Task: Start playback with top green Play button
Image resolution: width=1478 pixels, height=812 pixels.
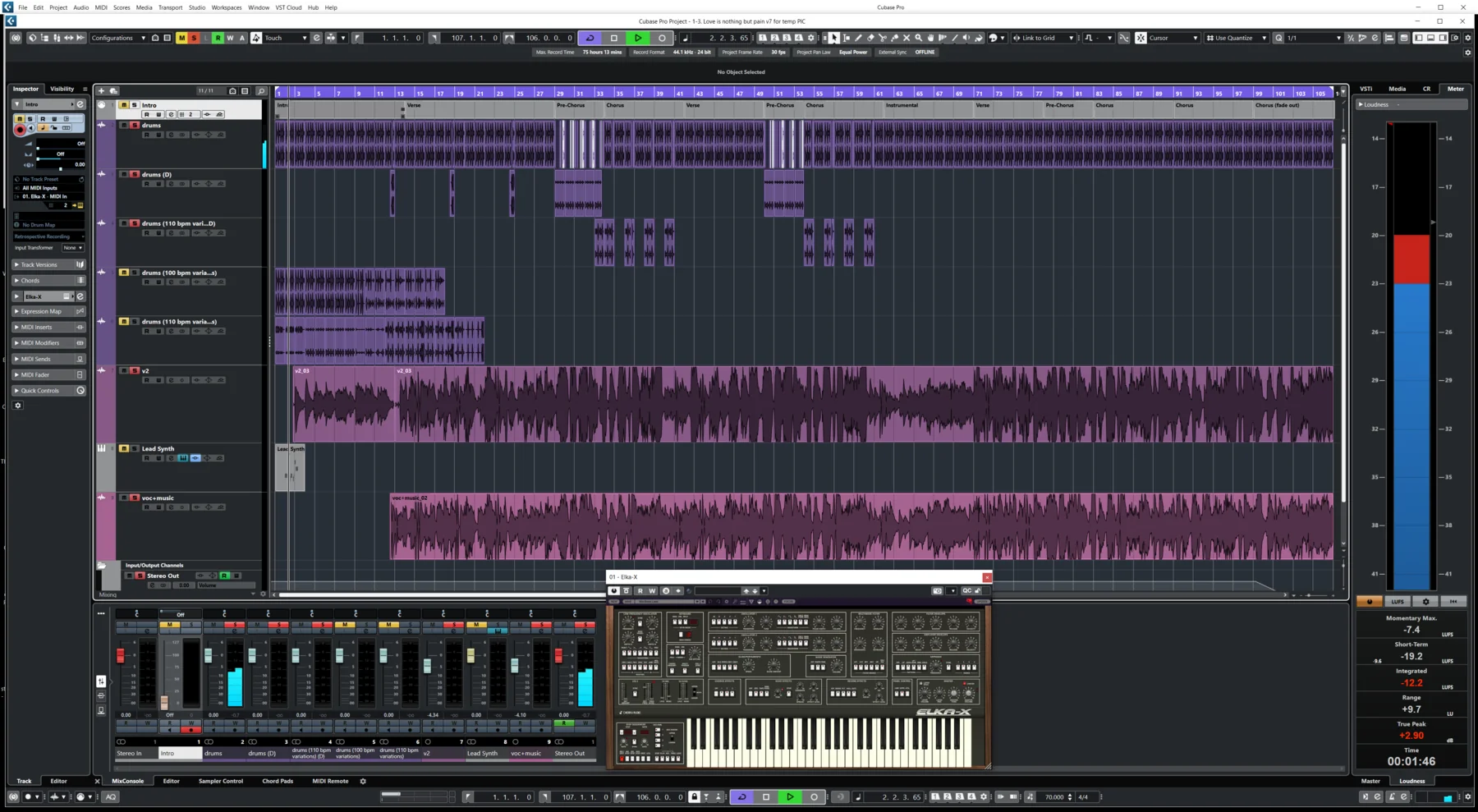Action: [638, 38]
